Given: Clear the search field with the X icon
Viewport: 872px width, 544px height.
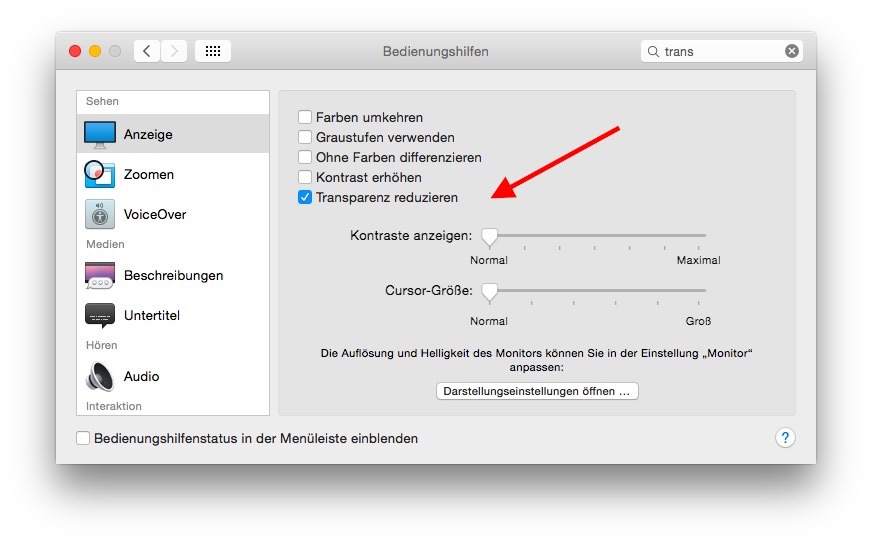Looking at the screenshot, I should pos(792,51).
